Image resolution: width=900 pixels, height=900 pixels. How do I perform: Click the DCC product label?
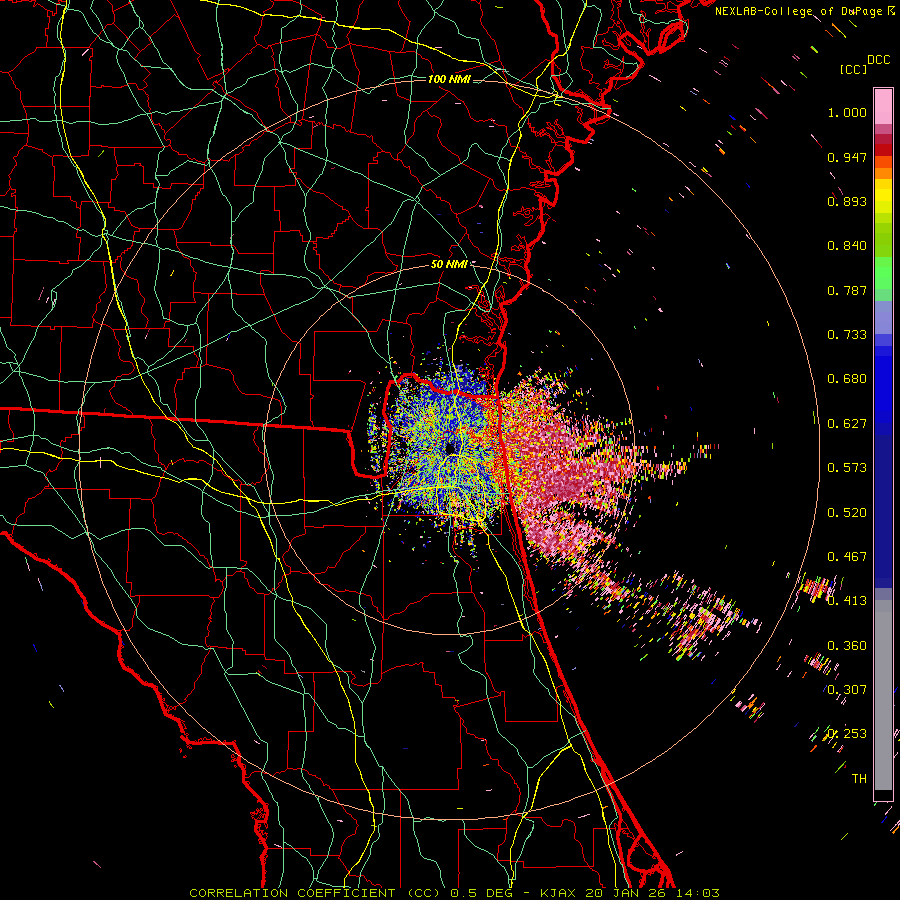click(878, 60)
